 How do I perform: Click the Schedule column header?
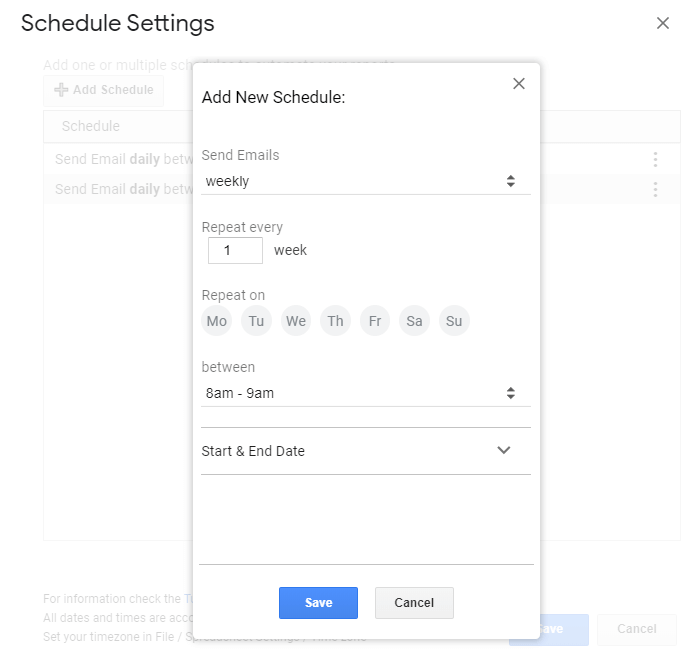(x=91, y=126)
